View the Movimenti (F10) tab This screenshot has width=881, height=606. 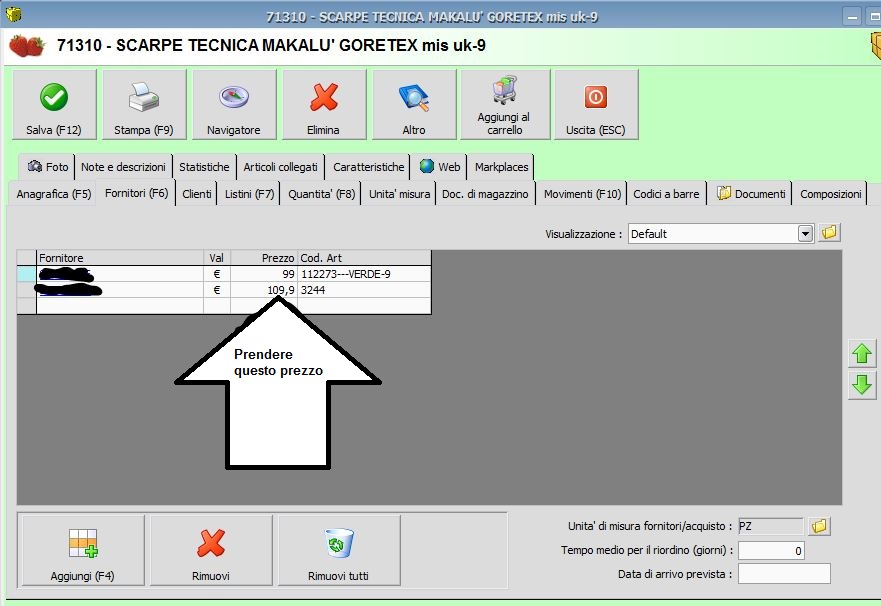pyautogui.click(x=582, y=194)
